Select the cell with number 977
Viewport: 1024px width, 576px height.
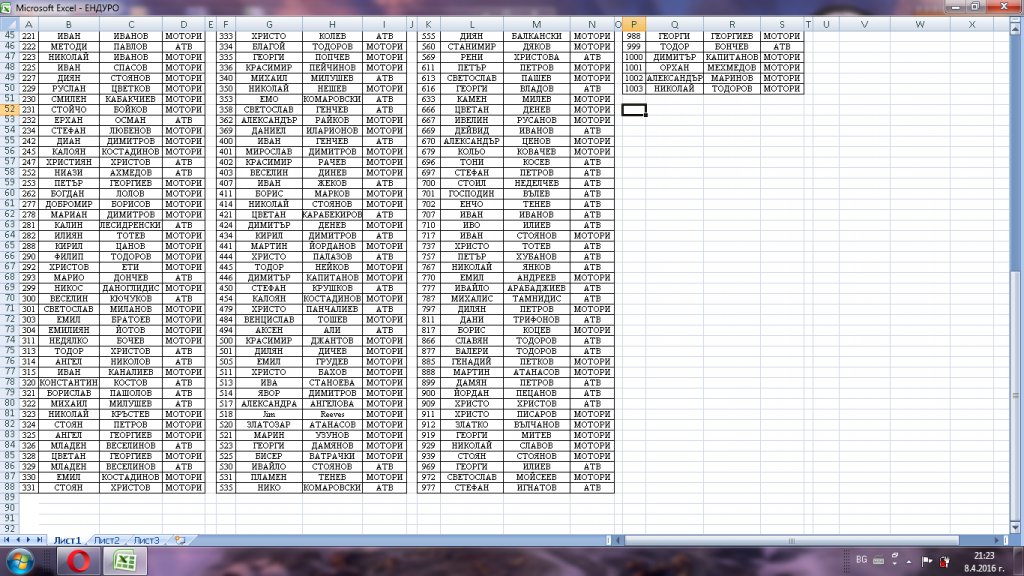click(428, 487)
